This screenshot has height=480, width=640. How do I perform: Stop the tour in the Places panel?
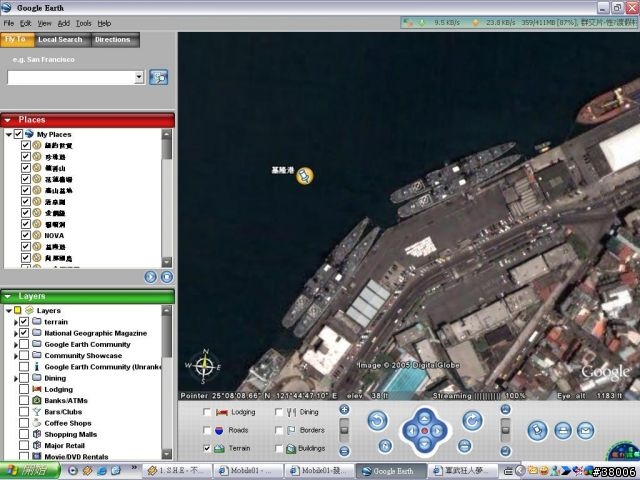167,277
